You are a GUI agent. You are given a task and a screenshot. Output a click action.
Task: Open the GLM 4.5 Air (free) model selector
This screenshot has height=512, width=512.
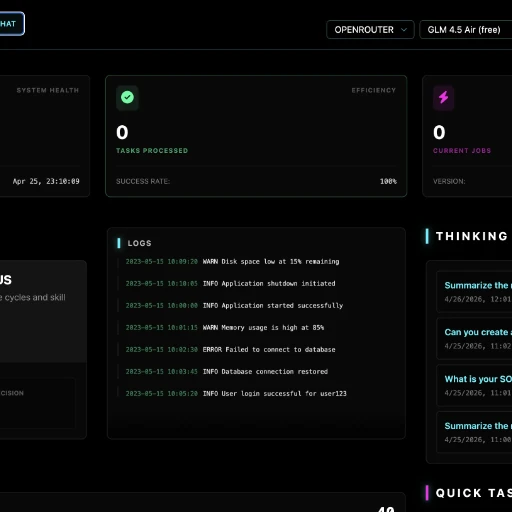(x=466, y=30)
